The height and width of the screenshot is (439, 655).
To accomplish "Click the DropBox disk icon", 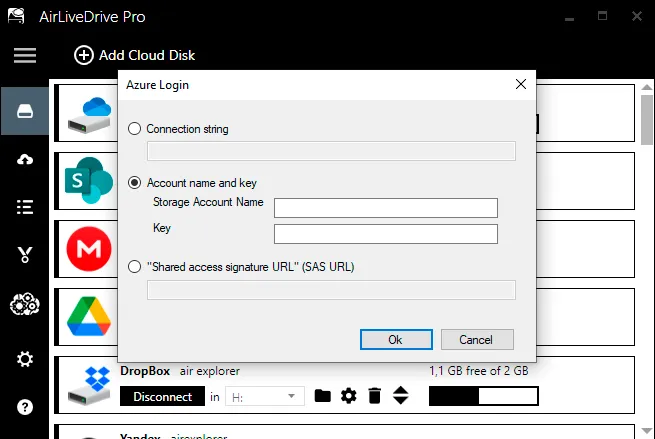I will point(89,385).
